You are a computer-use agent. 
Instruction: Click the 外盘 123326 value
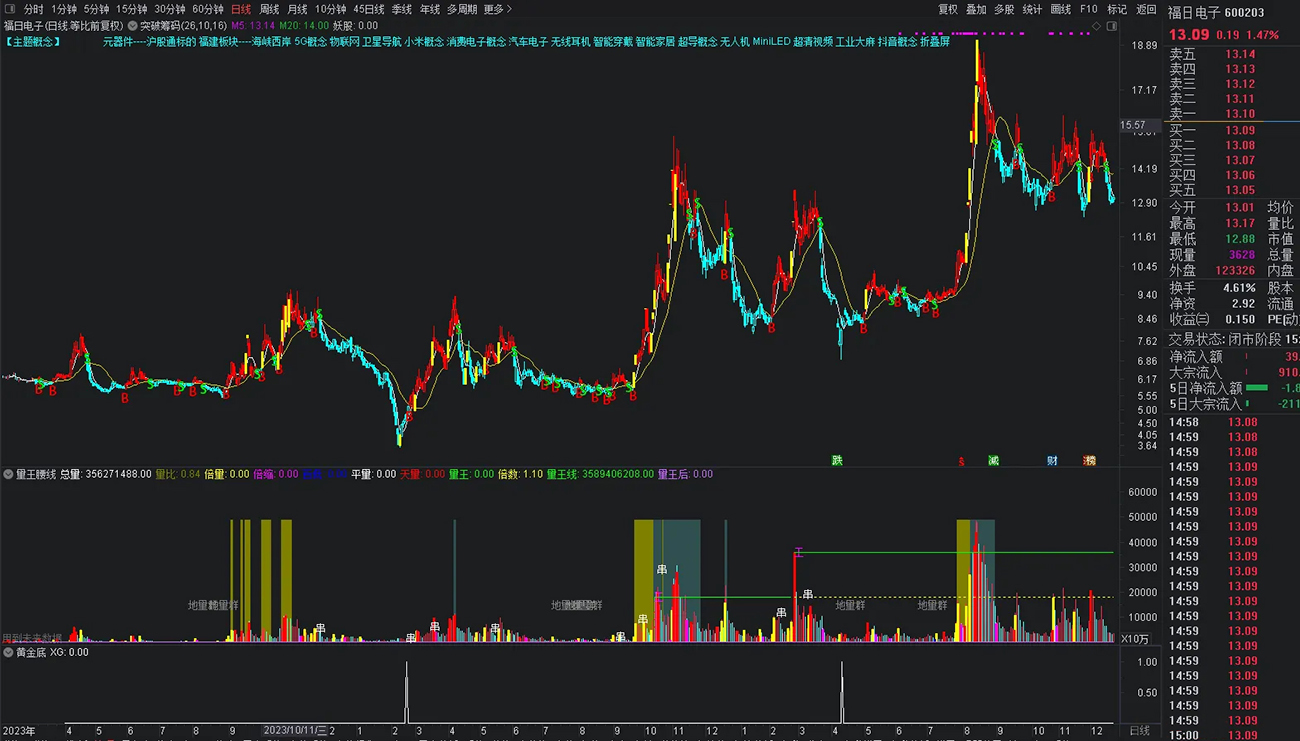pyautogui.click(x=1235, y=271)
